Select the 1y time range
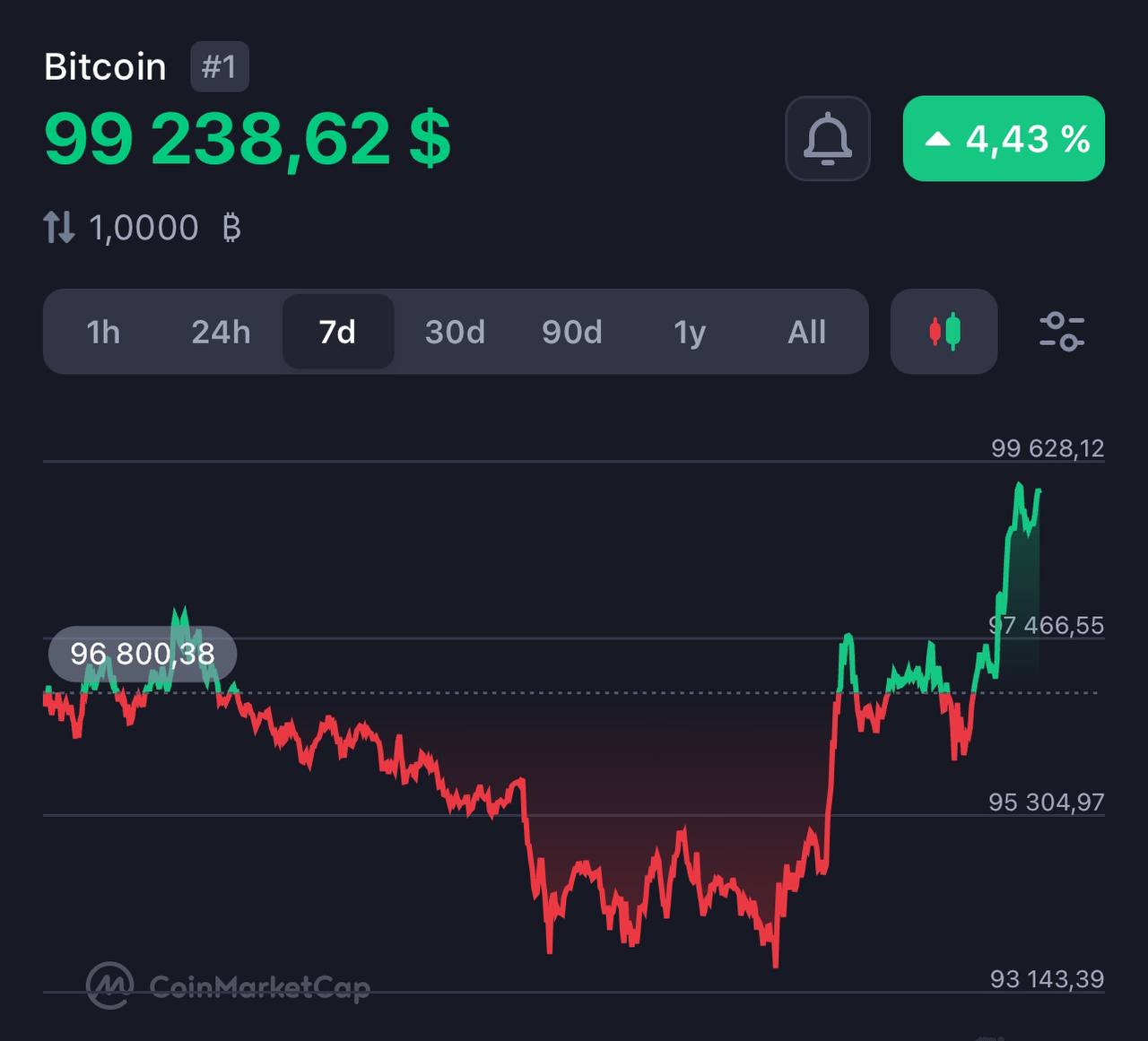Screen dimensions: 1148x1041 pyautogui.click(x=690, y=332)
